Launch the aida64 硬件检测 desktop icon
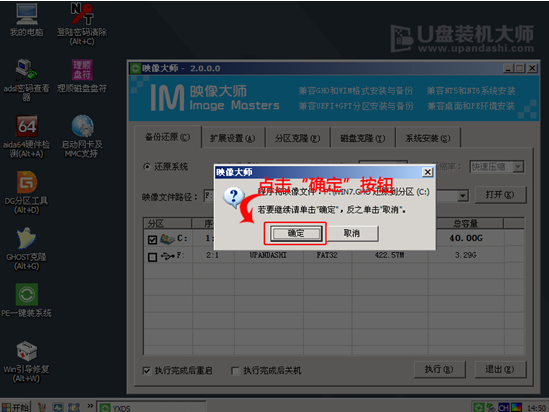549x412 pixels. [27, 136]
